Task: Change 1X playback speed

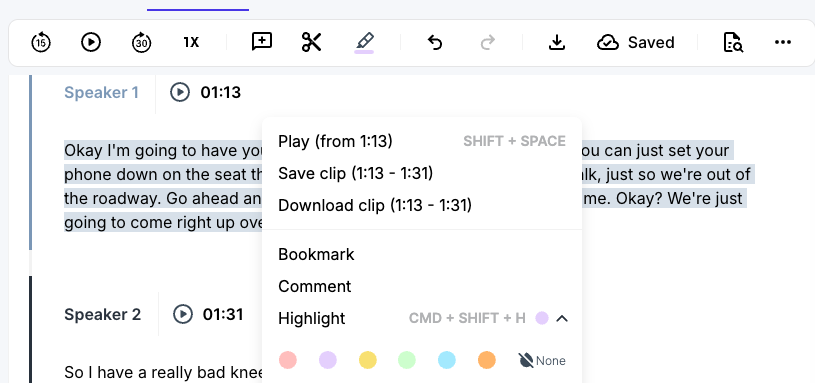Action: click(191, 42)
